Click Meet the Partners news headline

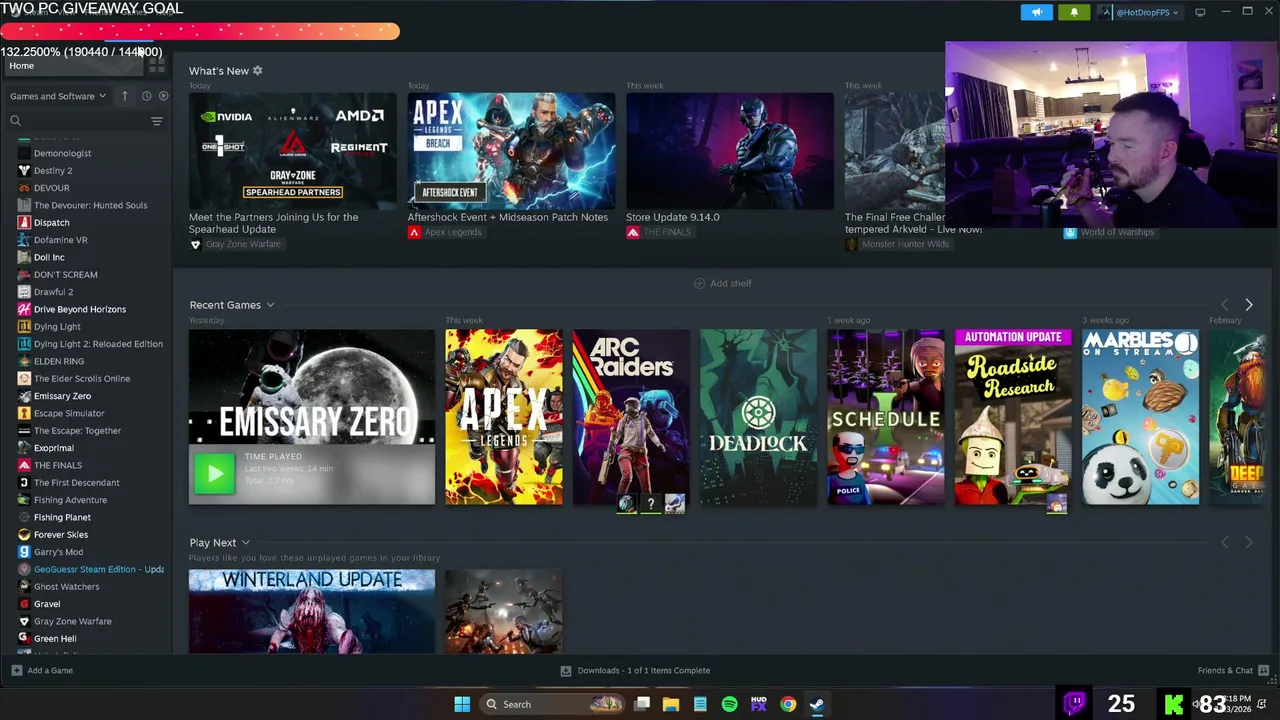coord(273,223)
